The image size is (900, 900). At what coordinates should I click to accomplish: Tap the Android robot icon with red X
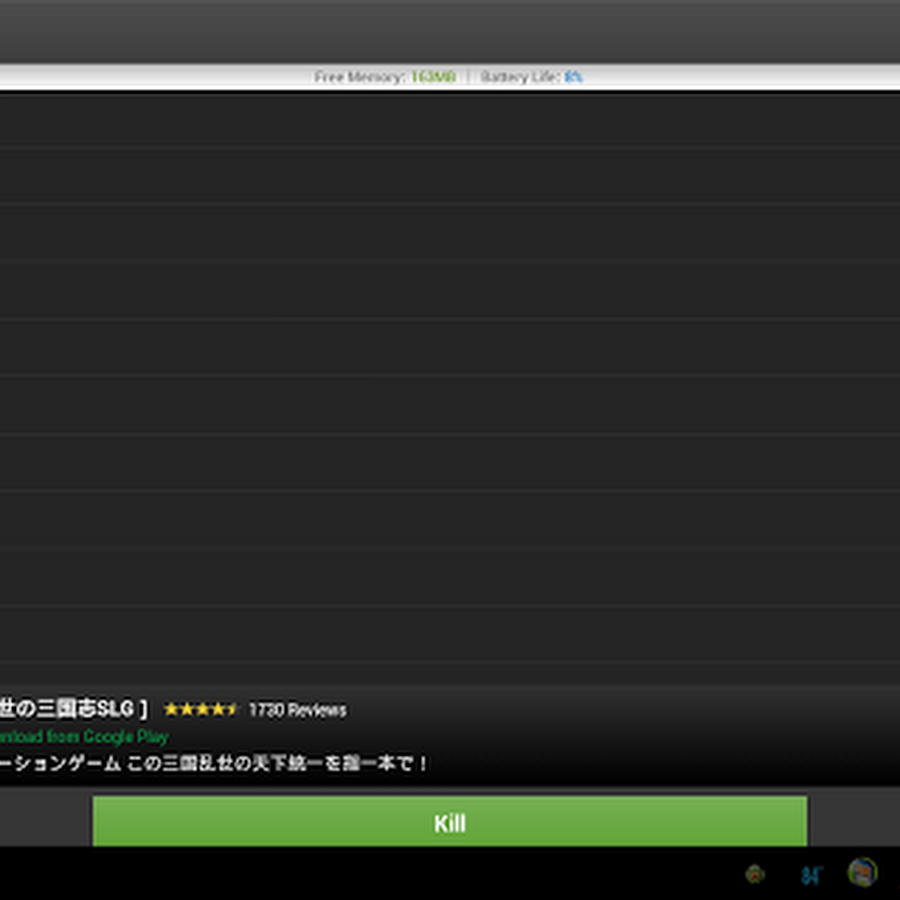pos(755,874)
